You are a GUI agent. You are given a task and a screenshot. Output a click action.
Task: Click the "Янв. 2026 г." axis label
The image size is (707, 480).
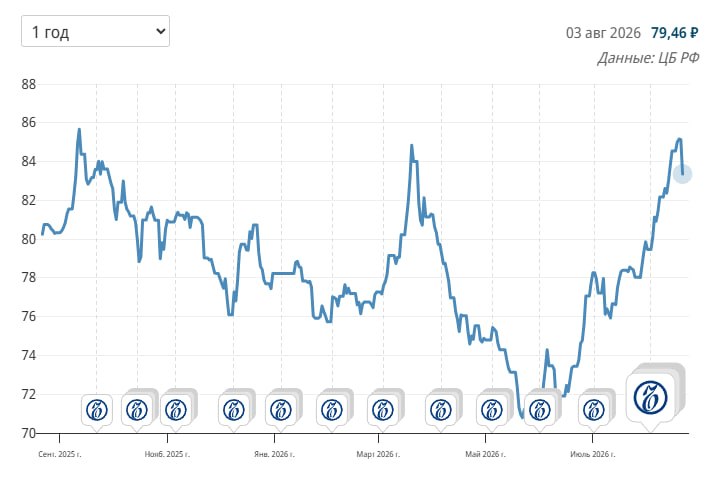(x=275, y=454)
